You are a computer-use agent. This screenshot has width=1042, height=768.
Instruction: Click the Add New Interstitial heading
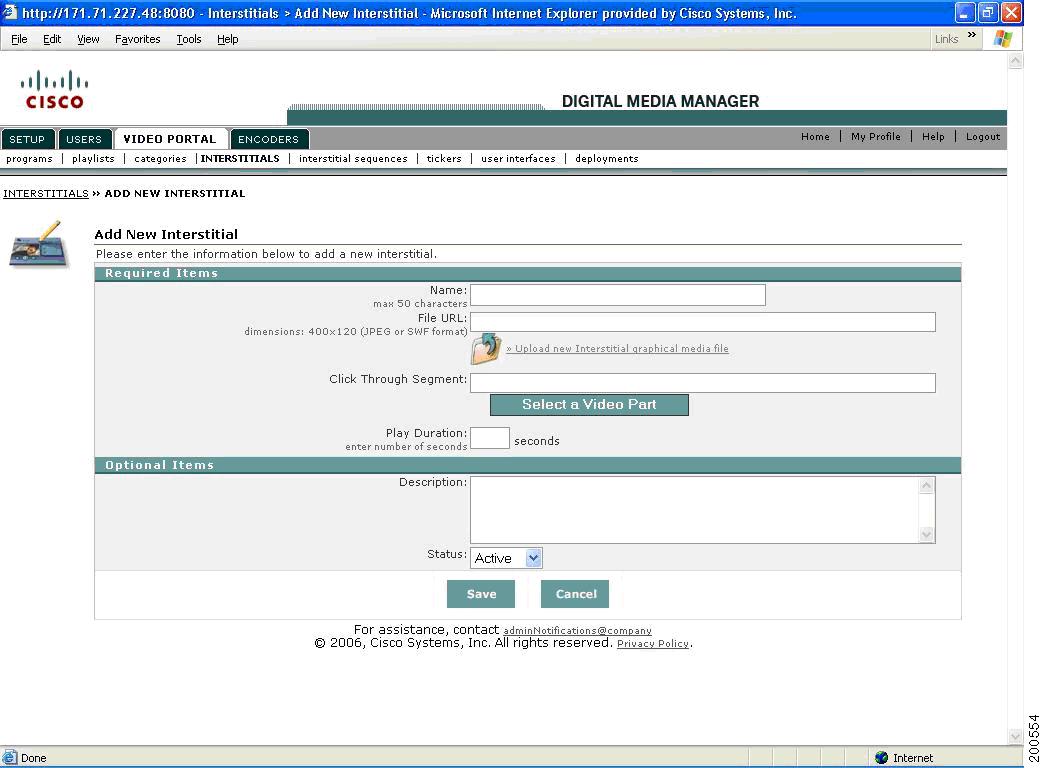pos(166,235)
